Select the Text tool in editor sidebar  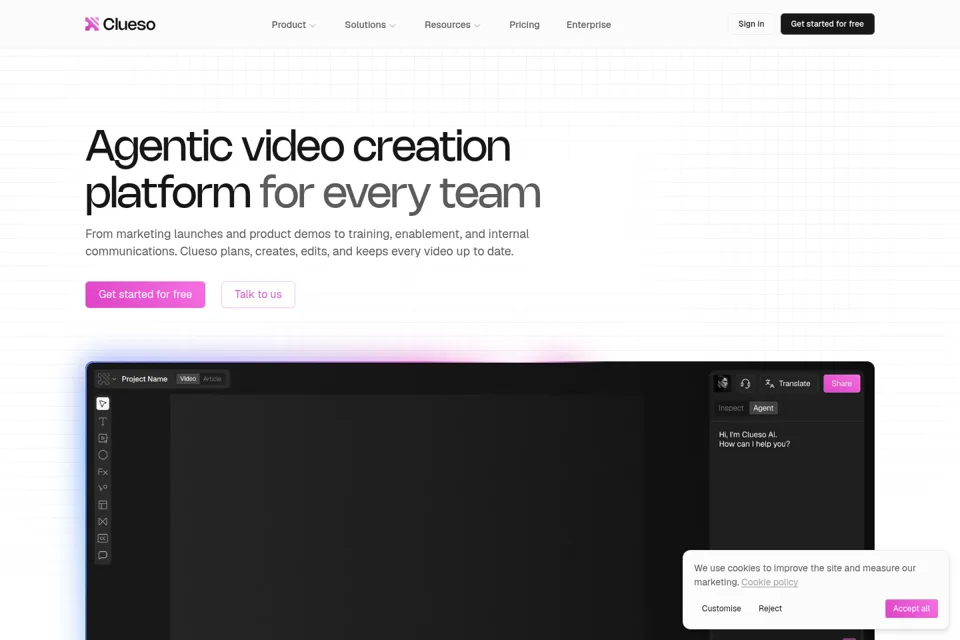click(103, 421)
